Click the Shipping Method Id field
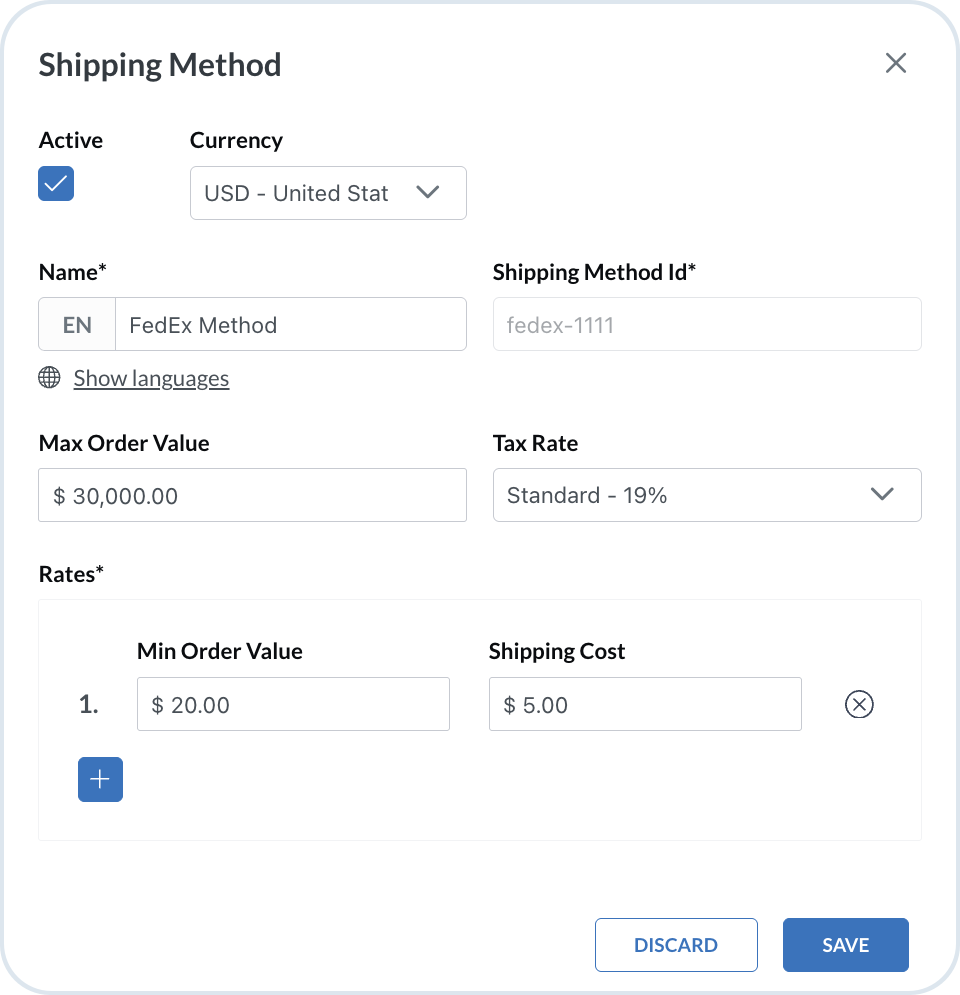 point(706,325)
